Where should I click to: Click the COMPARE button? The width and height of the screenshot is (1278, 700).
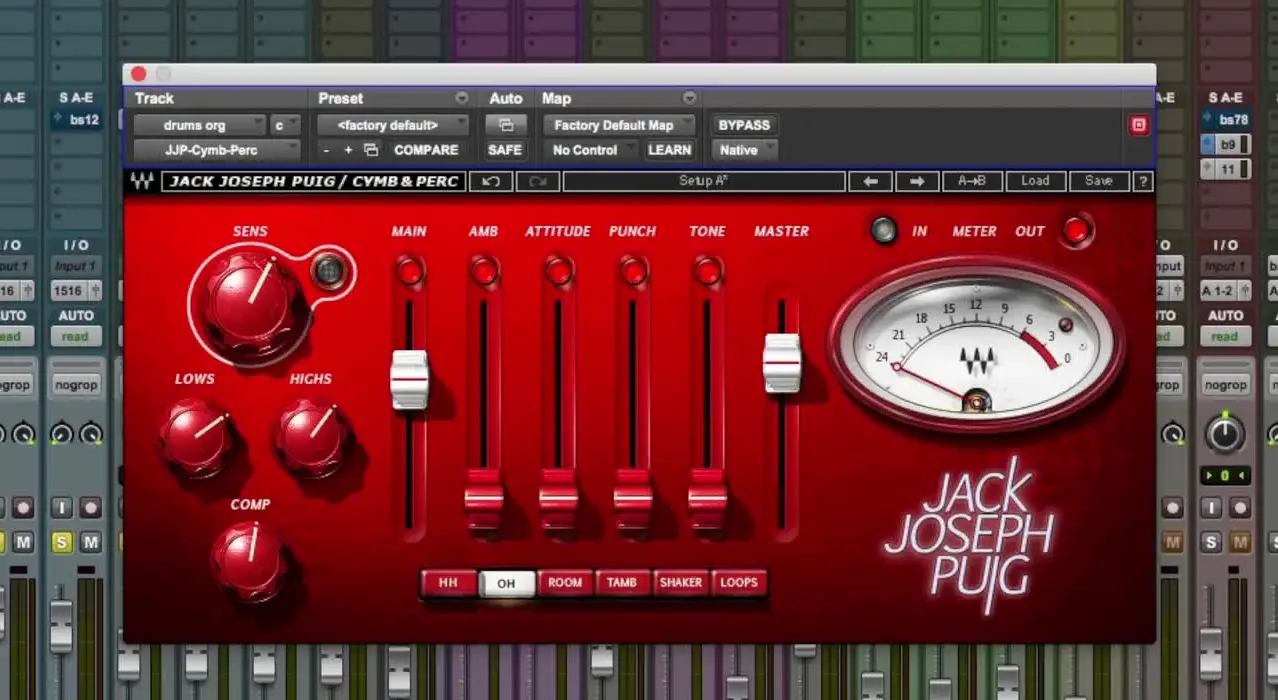tap(426, 149)
